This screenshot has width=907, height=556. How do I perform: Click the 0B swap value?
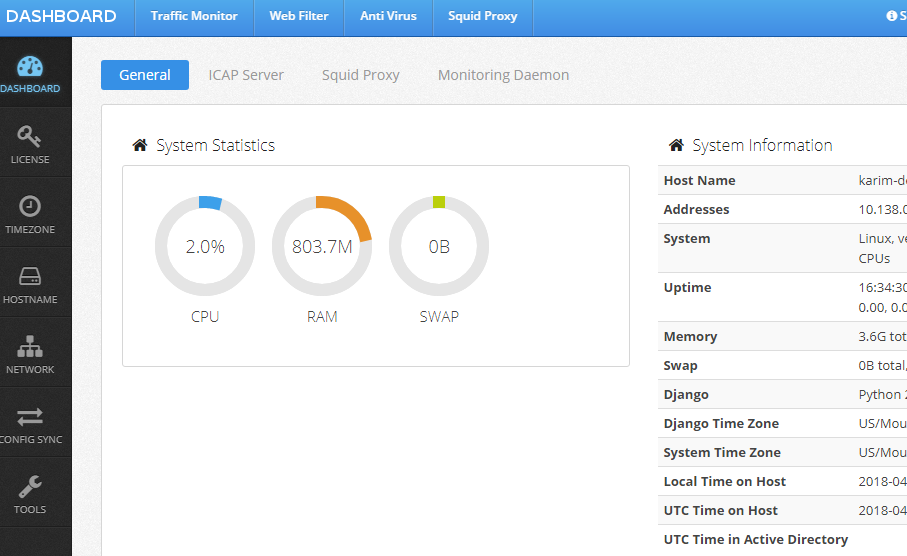tap(439, 247)
